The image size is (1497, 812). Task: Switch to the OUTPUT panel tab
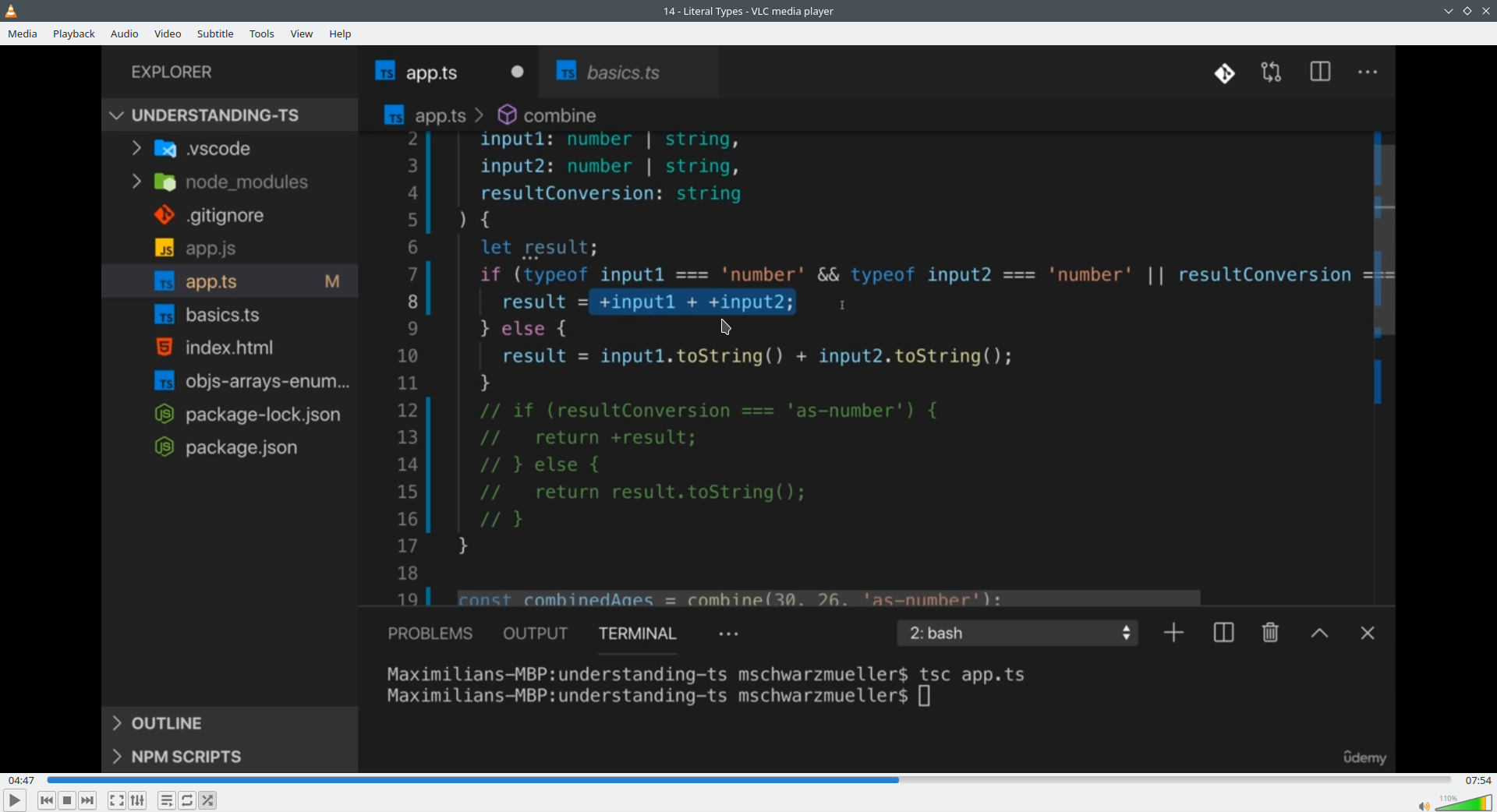pyautogui.click(x=536, y=634)
